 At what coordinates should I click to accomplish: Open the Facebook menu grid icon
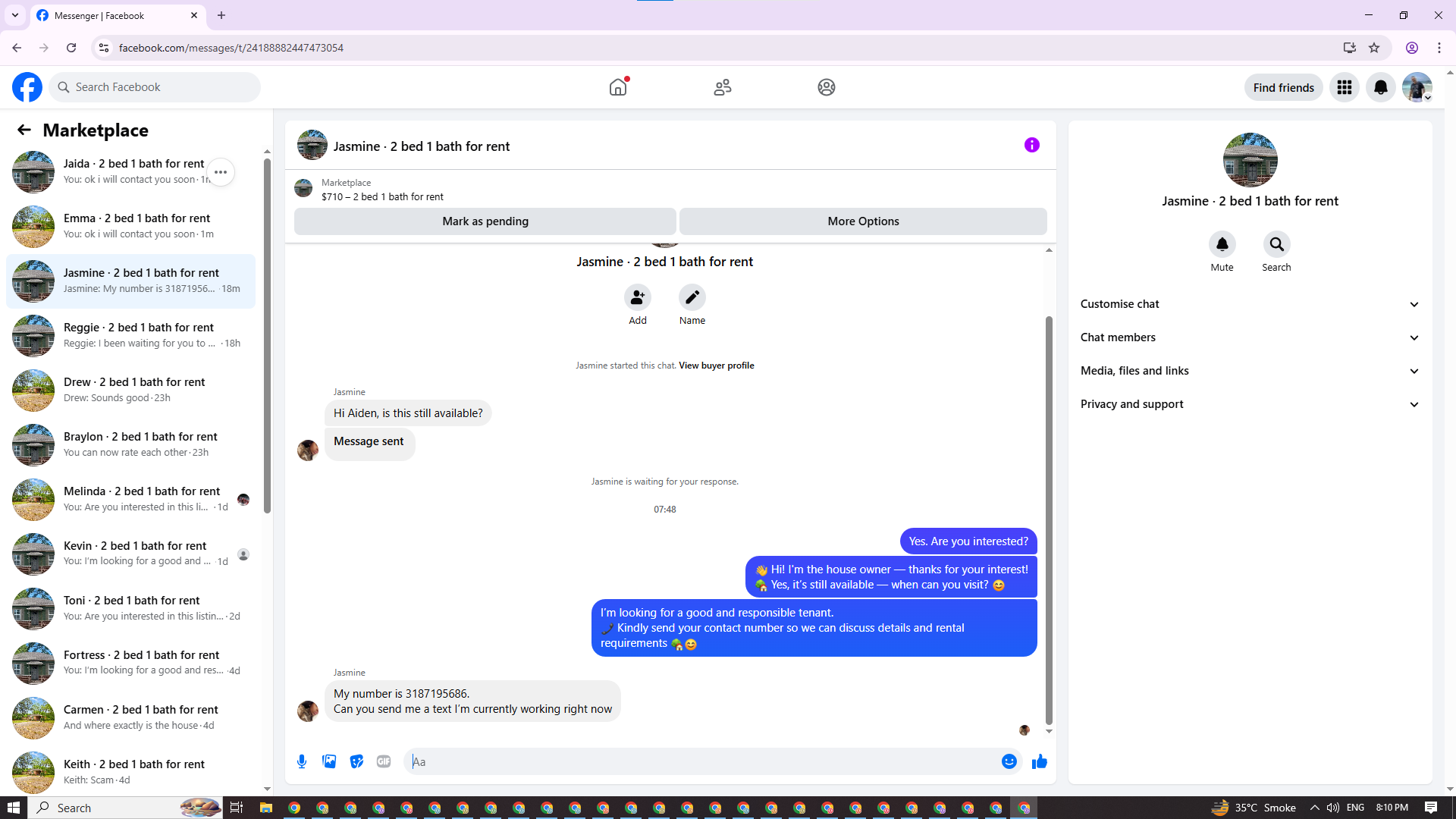1345,87
